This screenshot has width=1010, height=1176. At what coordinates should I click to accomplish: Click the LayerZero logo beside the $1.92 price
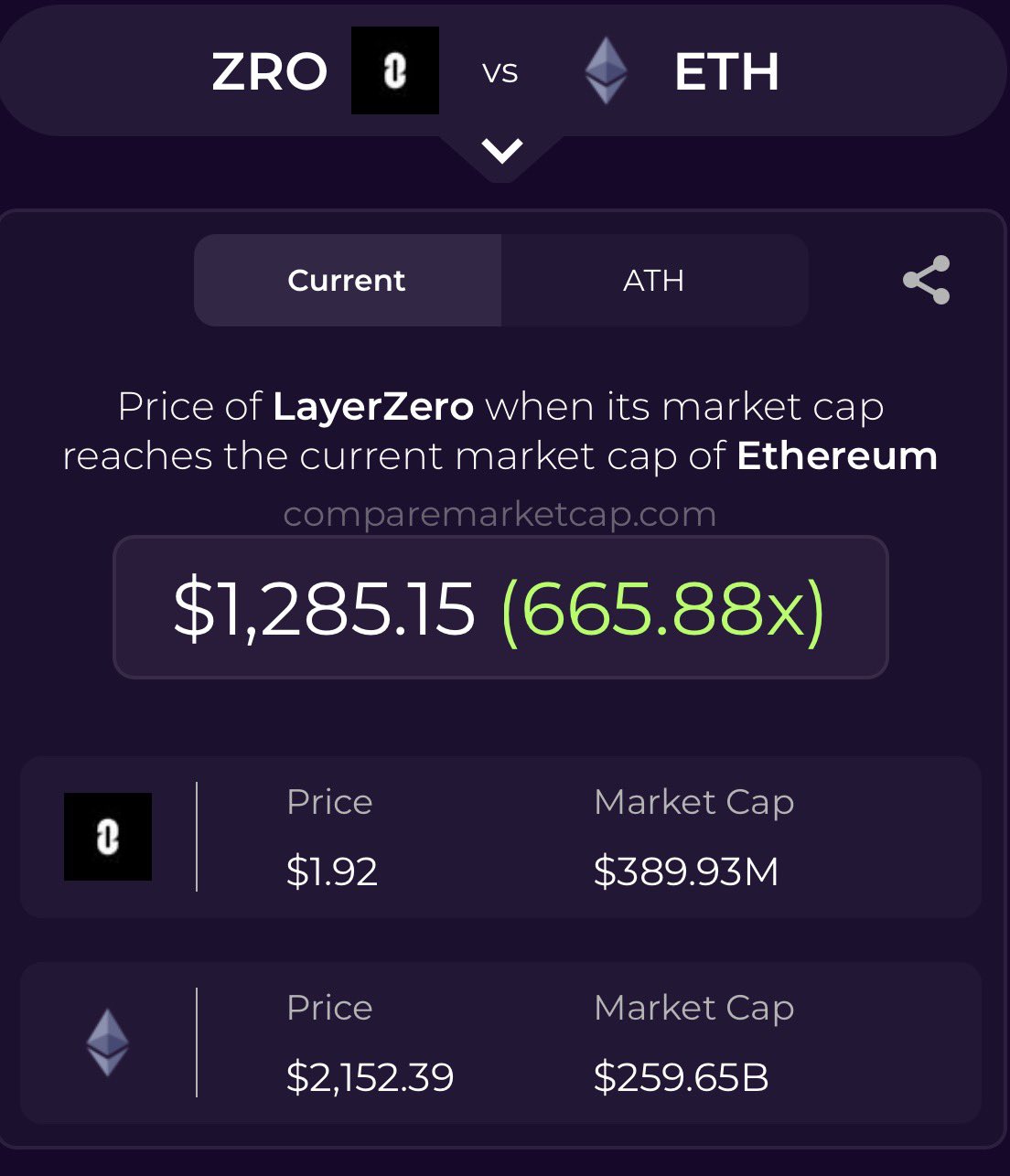(x=108, y=837)
